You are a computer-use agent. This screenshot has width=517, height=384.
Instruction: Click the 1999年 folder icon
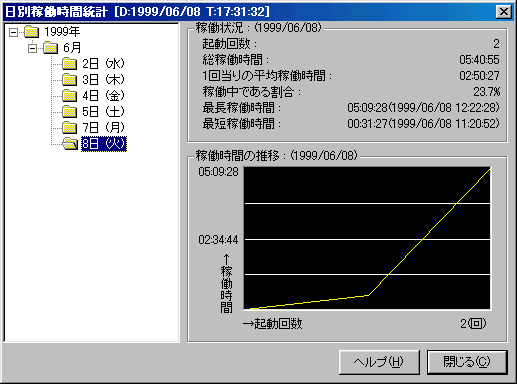(x=32, y=32)
